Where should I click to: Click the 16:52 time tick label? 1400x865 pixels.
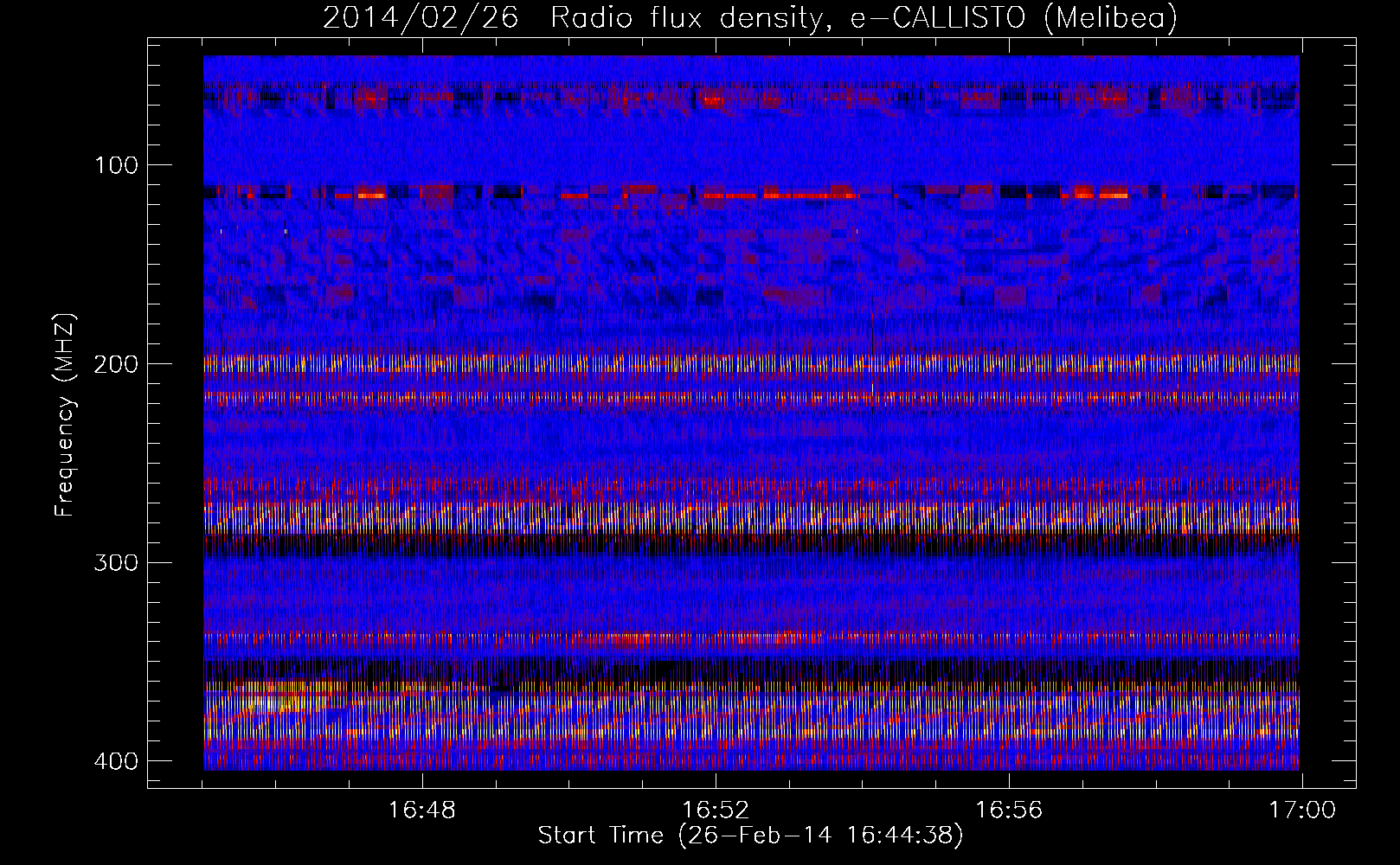click(x=716, y=811)
